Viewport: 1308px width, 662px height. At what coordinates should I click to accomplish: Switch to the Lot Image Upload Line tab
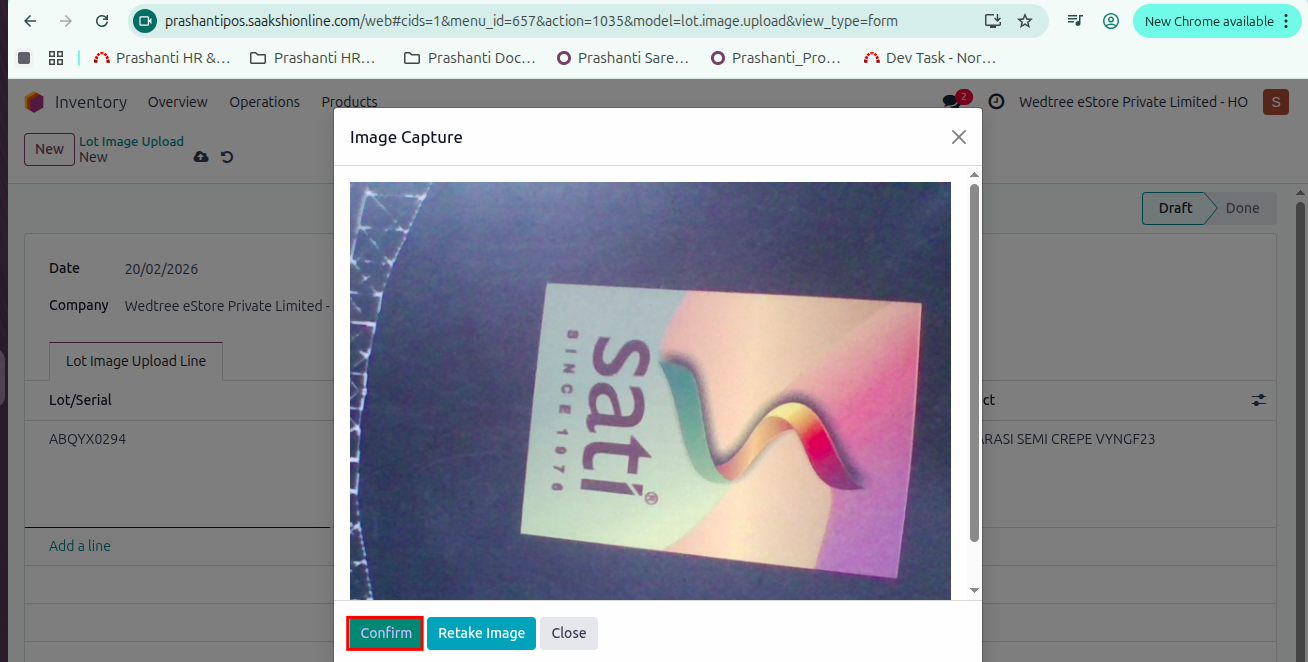[135, 361]
